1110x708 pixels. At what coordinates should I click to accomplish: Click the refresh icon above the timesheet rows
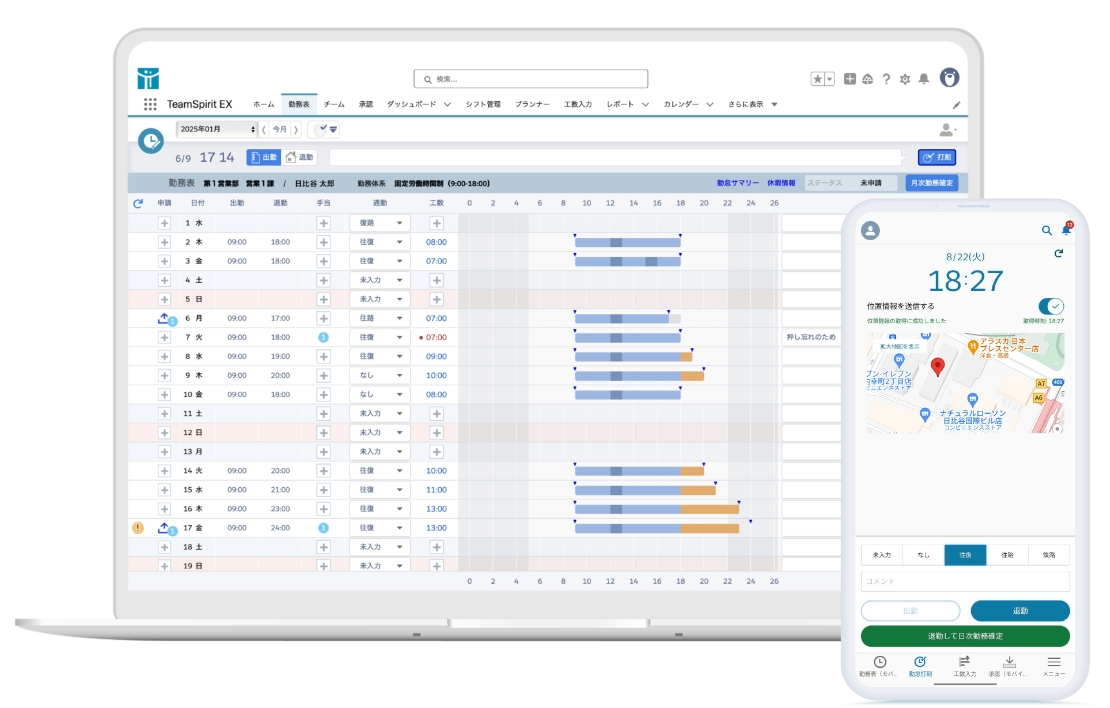pyautogui.click(x=138, y=203)
